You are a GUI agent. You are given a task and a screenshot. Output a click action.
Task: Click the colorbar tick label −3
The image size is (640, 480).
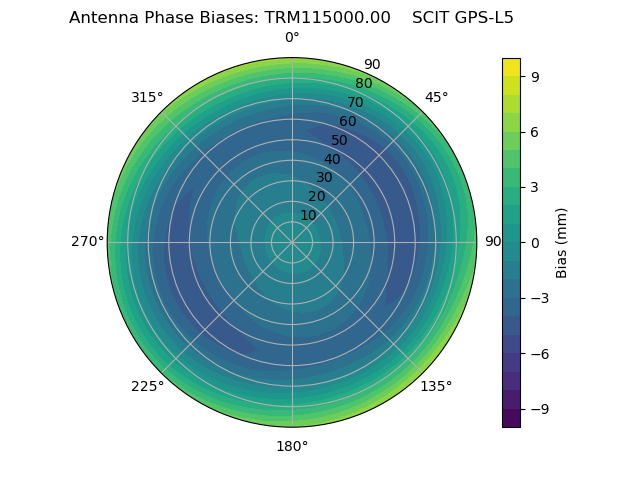pyautogui.click(x=540, y=298)
